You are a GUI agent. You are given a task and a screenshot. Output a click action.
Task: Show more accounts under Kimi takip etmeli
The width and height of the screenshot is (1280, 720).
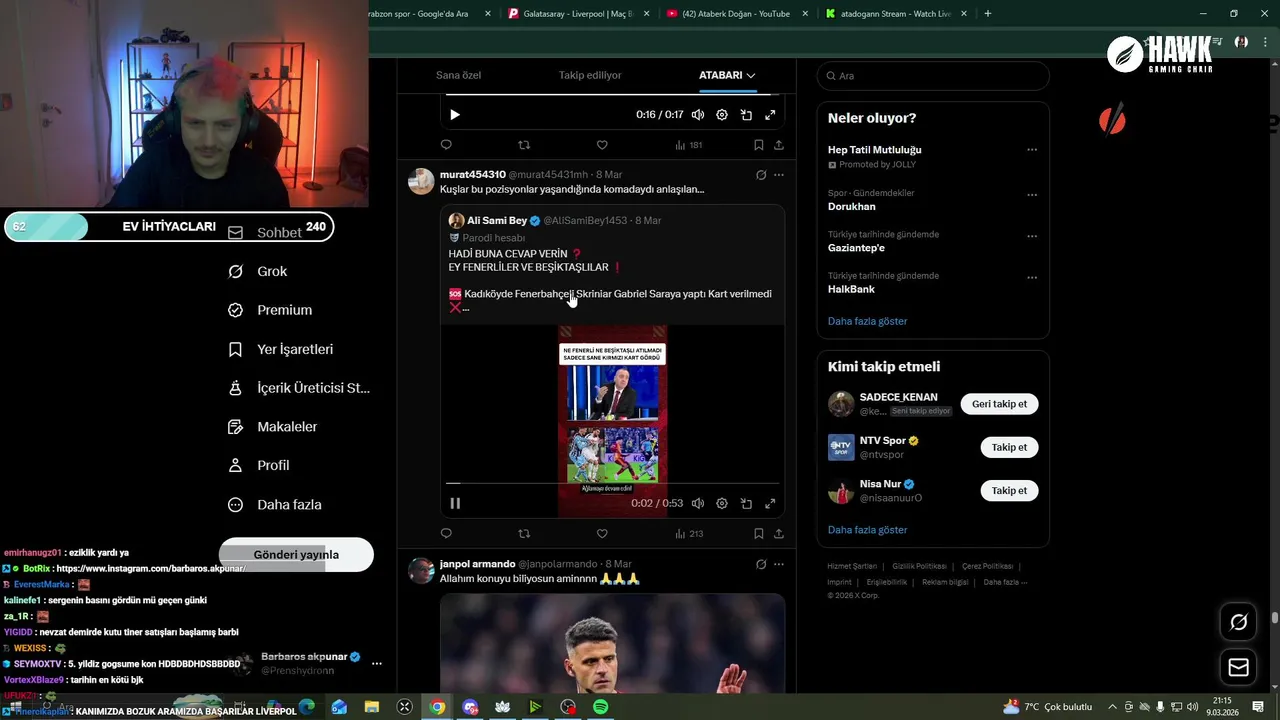coord(868,530)
